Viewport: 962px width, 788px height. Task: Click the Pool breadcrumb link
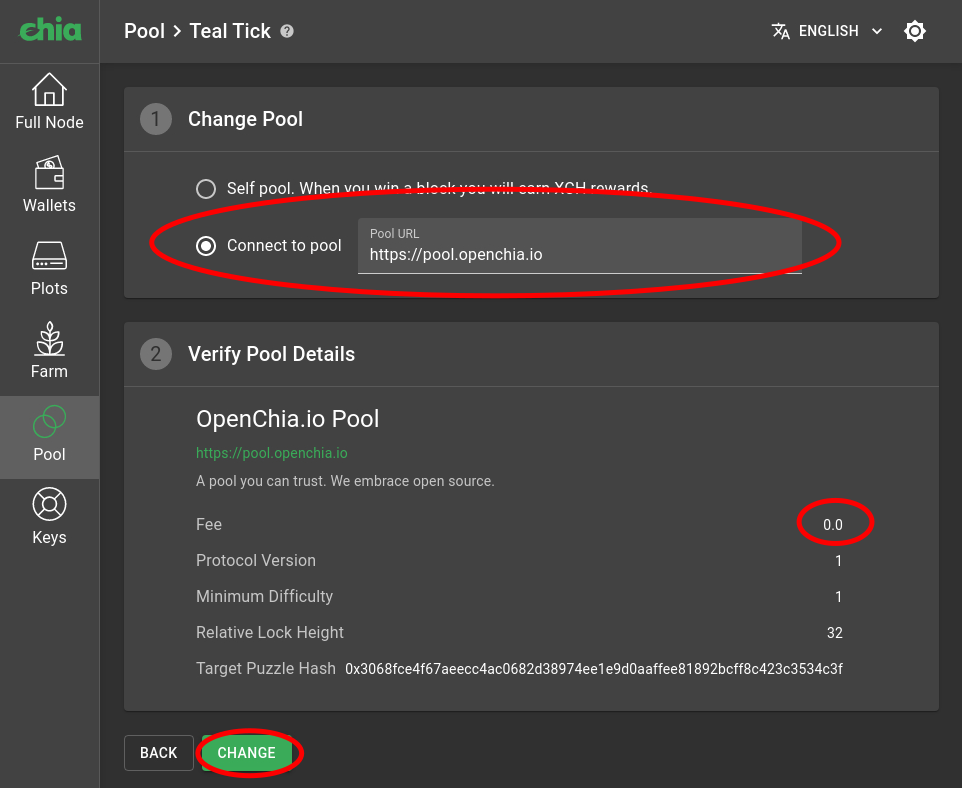tap(144, 31)
